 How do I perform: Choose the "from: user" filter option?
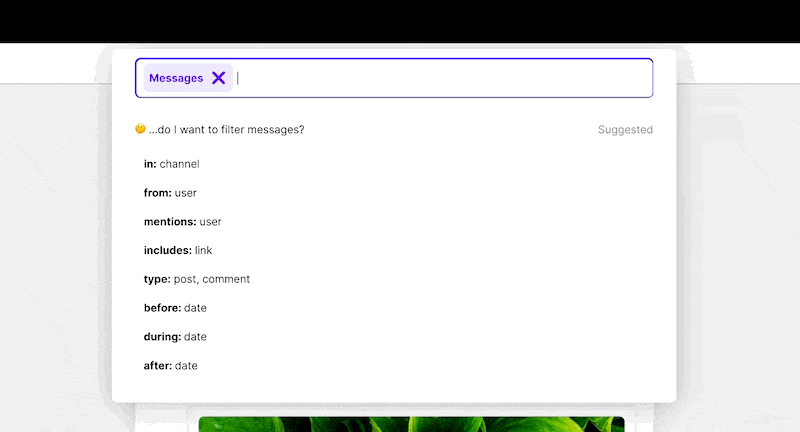pyautogui.click(x=171, y=193)
